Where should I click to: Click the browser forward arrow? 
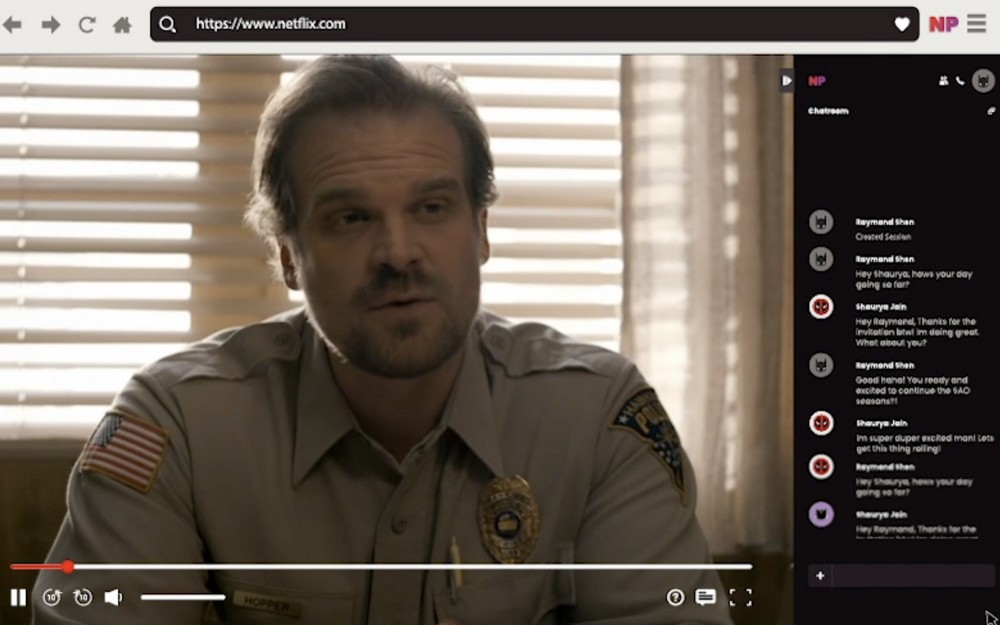tap(50, 25)
